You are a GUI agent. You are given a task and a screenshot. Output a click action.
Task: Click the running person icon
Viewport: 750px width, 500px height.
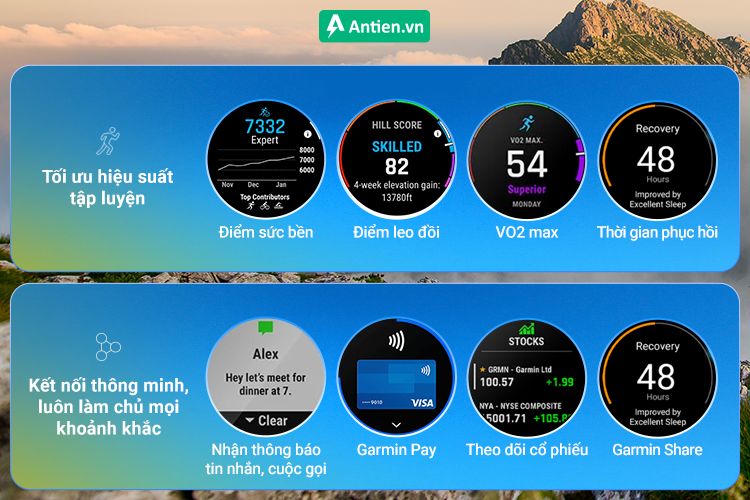[x=107, y=141]
